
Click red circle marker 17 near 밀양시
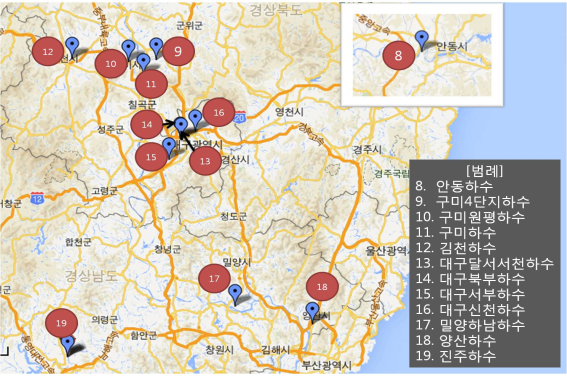point(214,279)
